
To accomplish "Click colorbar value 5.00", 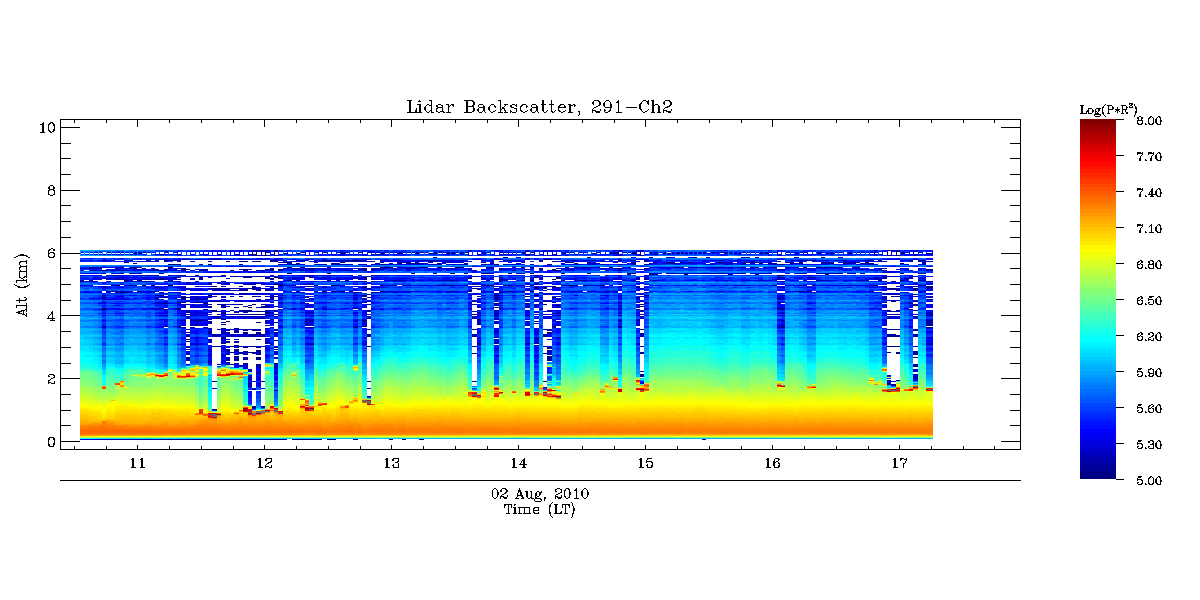I will click(x=1148, y=480).
